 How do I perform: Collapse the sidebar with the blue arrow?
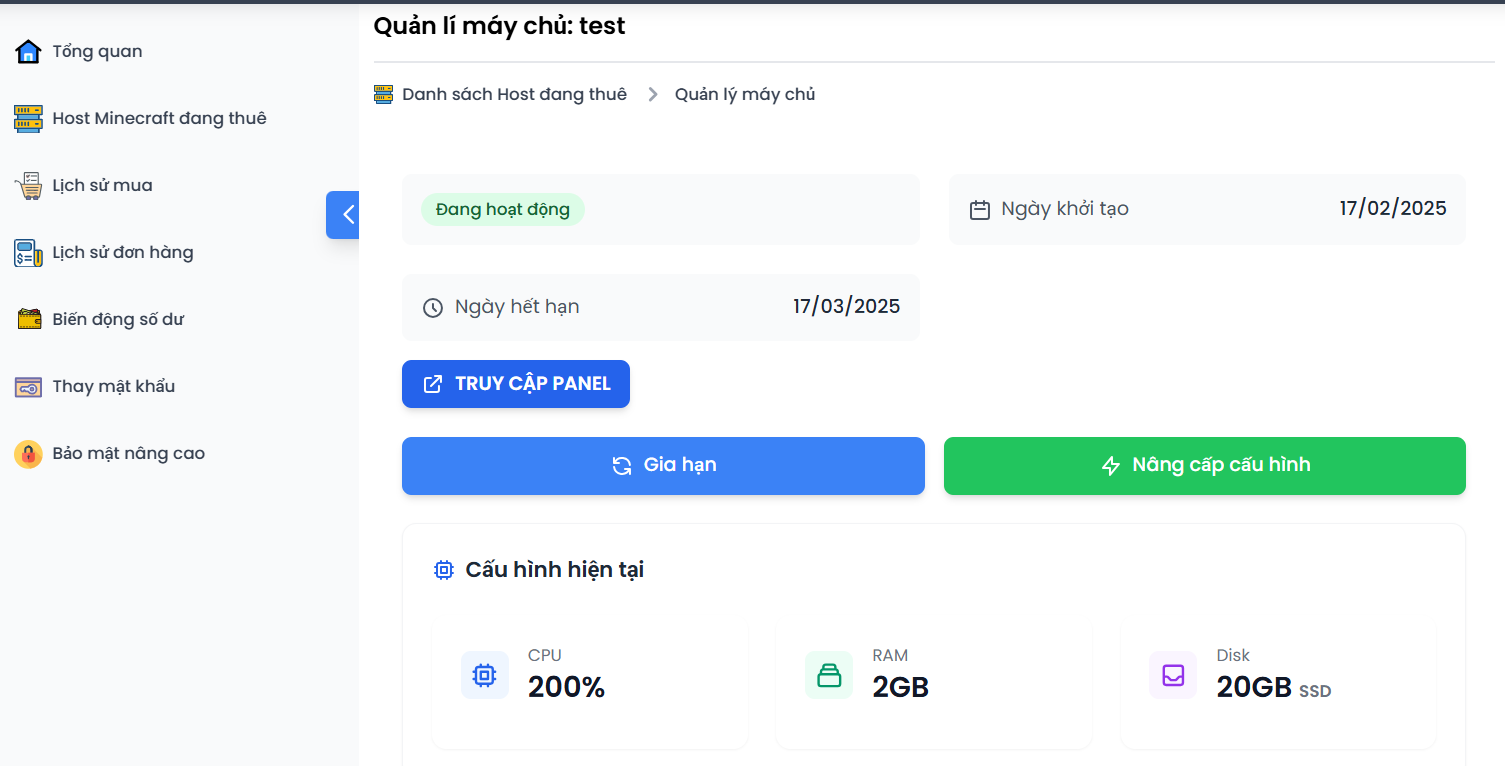(343, 214)
